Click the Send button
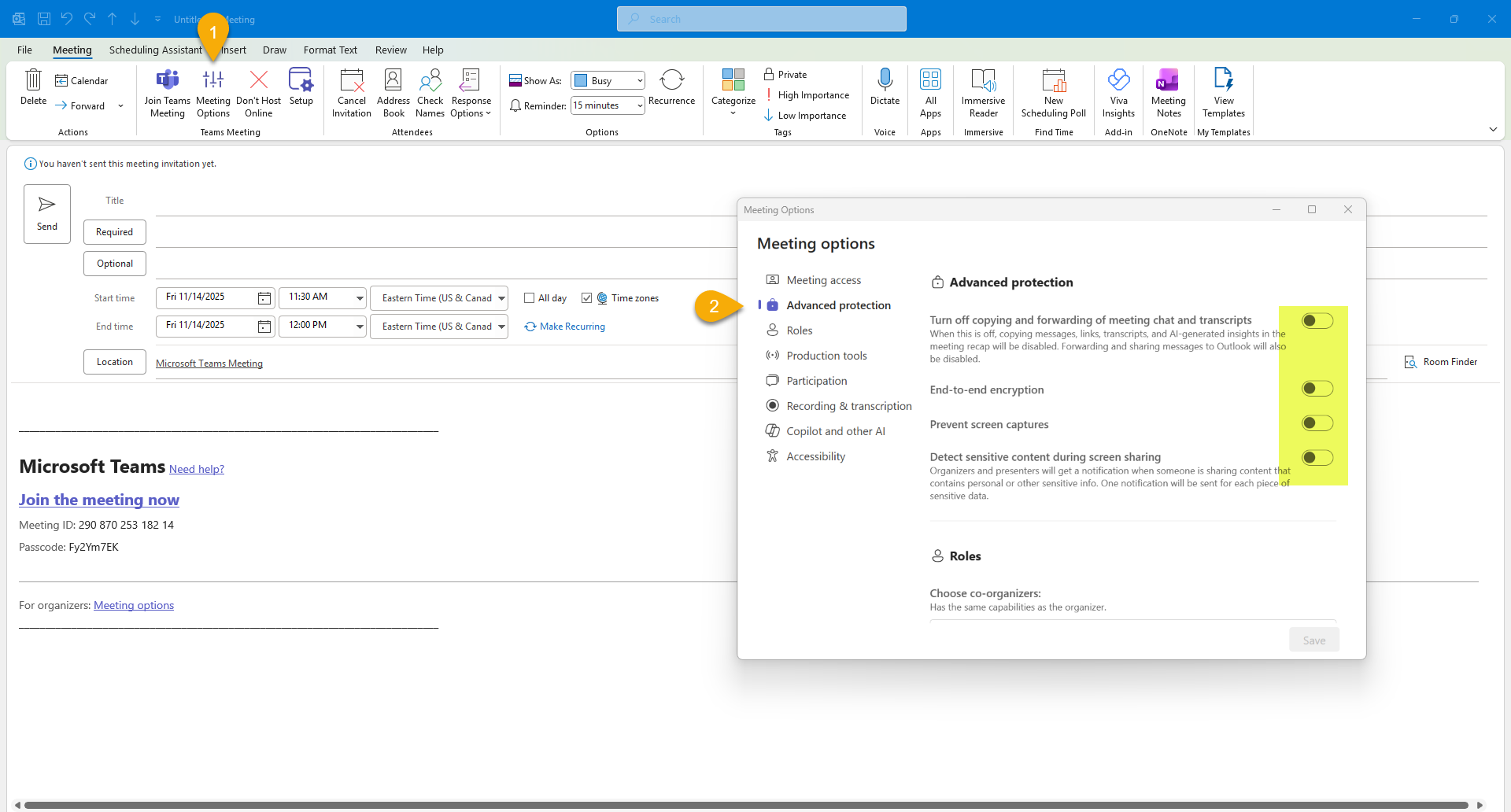Viewport: 1511px width, 812px height. [47, 214]
